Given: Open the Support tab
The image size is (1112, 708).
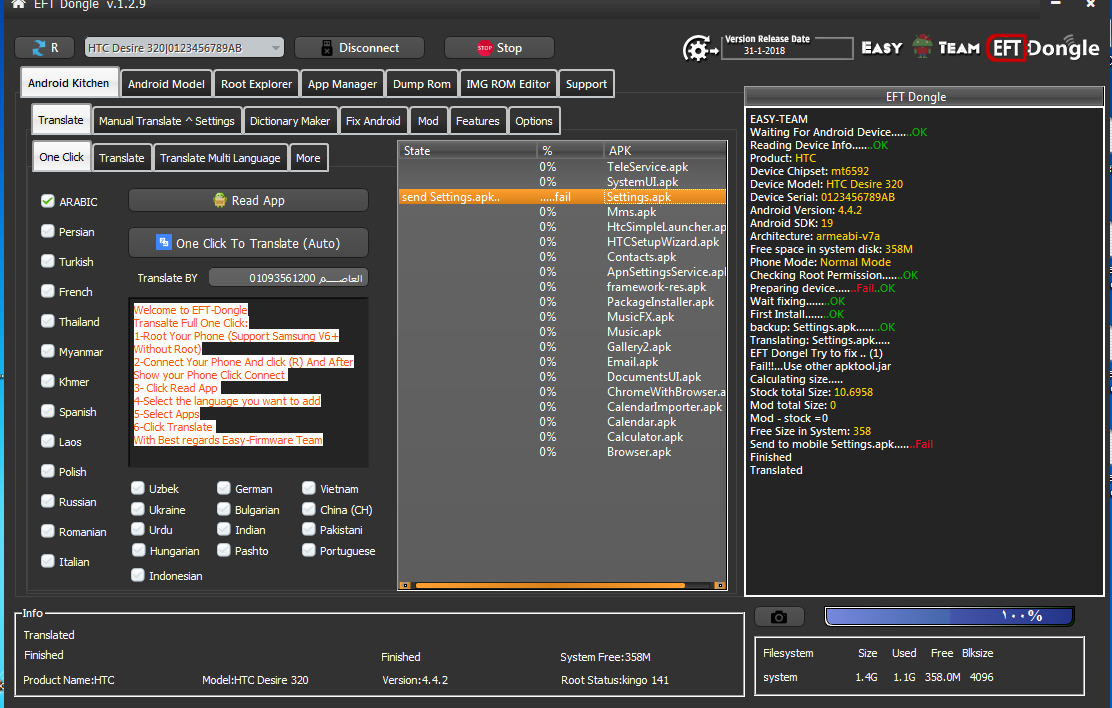Looking at the screenshot, I should 586,84.
